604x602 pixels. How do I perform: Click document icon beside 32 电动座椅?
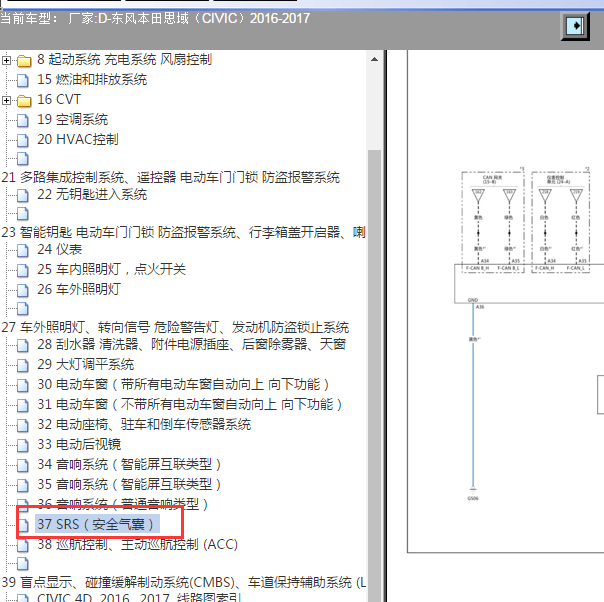[x=23, y=426]
